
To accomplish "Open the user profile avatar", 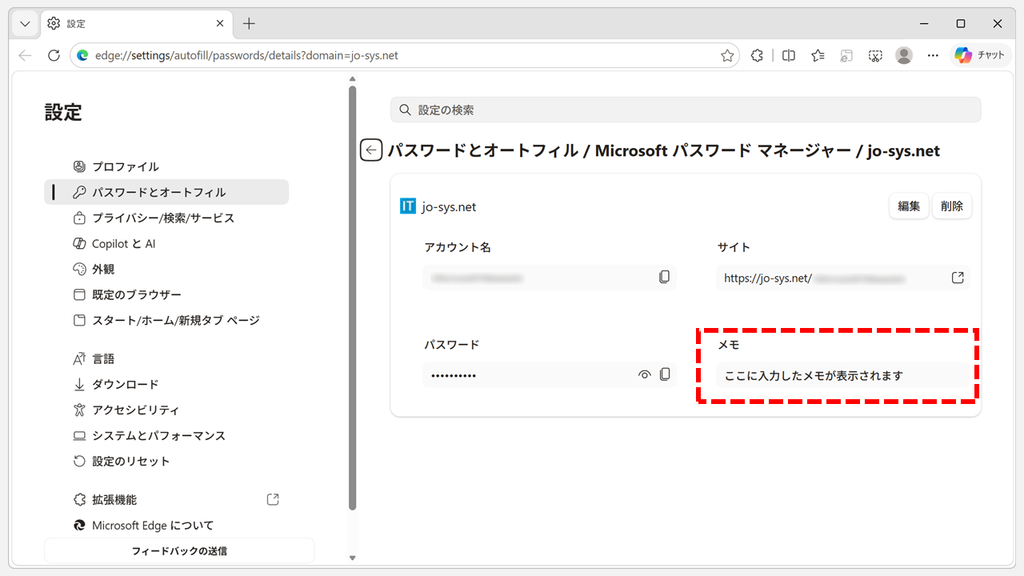I will click(904, 56).
